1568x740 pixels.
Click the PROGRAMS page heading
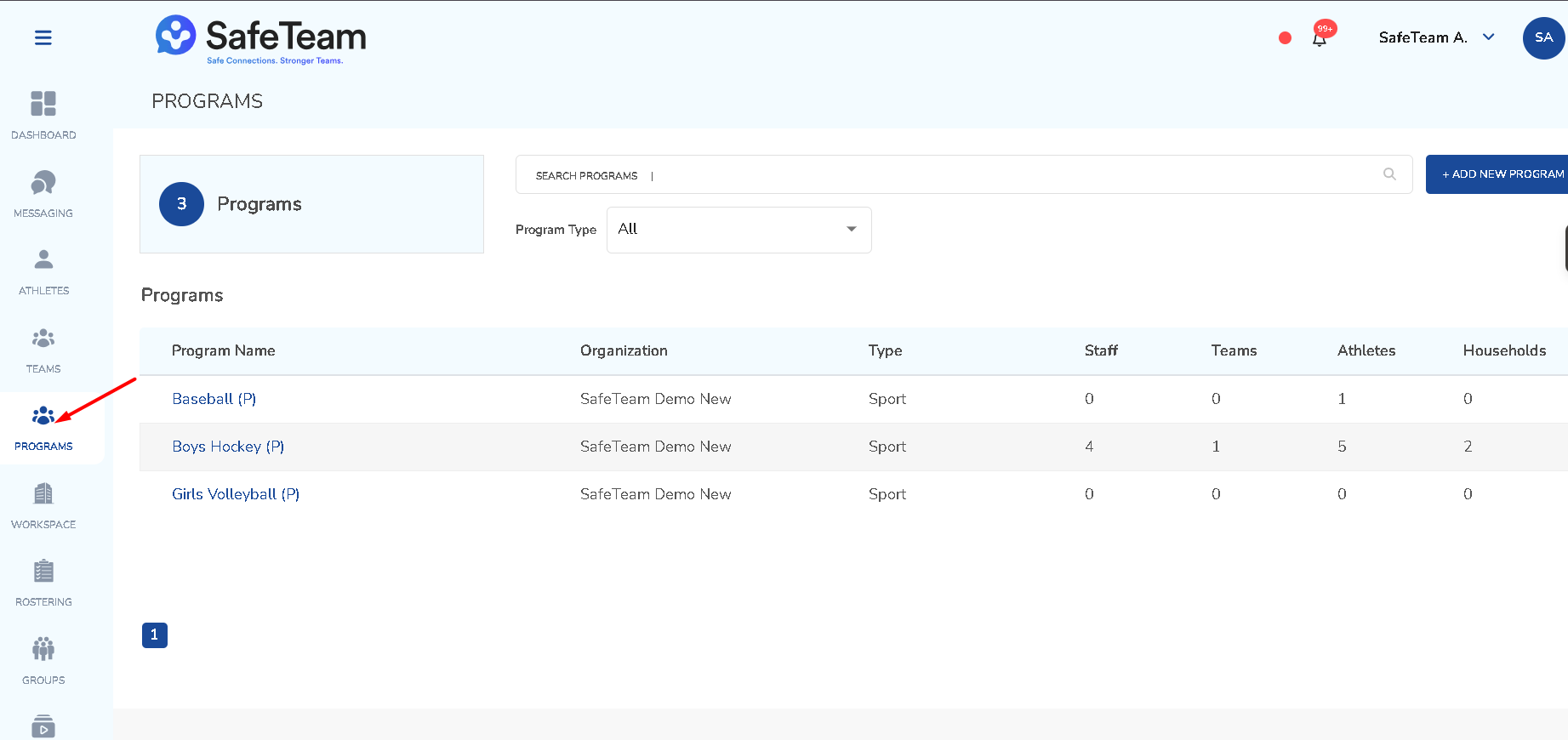coord(207,101)
